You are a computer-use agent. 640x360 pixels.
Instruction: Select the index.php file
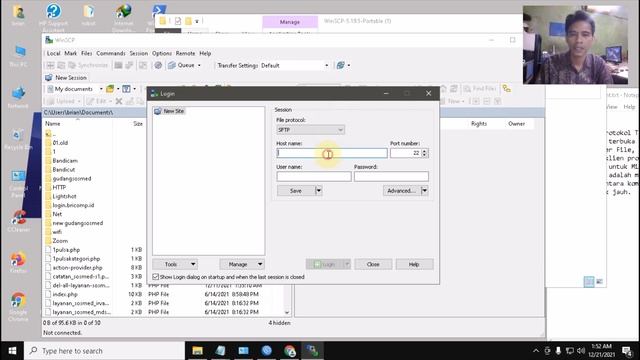pyautogui.click(x=65, y=294)
